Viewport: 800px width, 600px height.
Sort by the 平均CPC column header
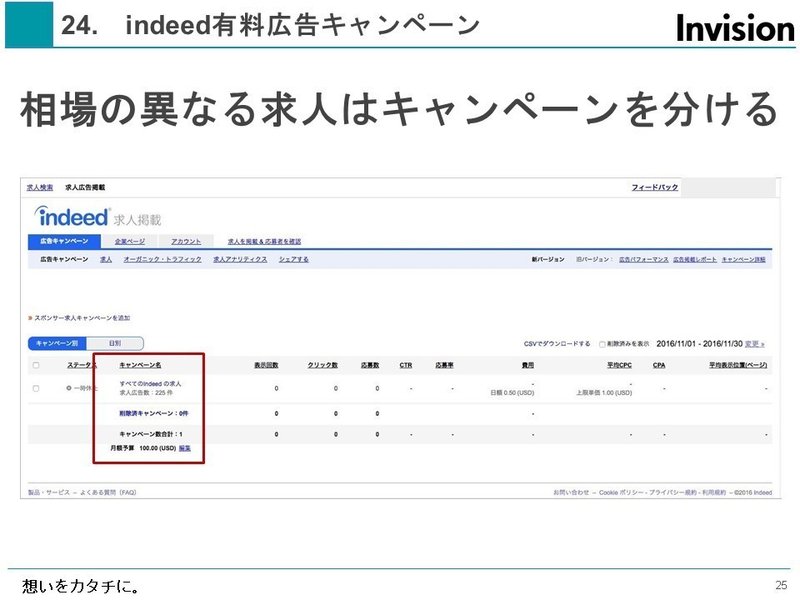pos(619,365)
